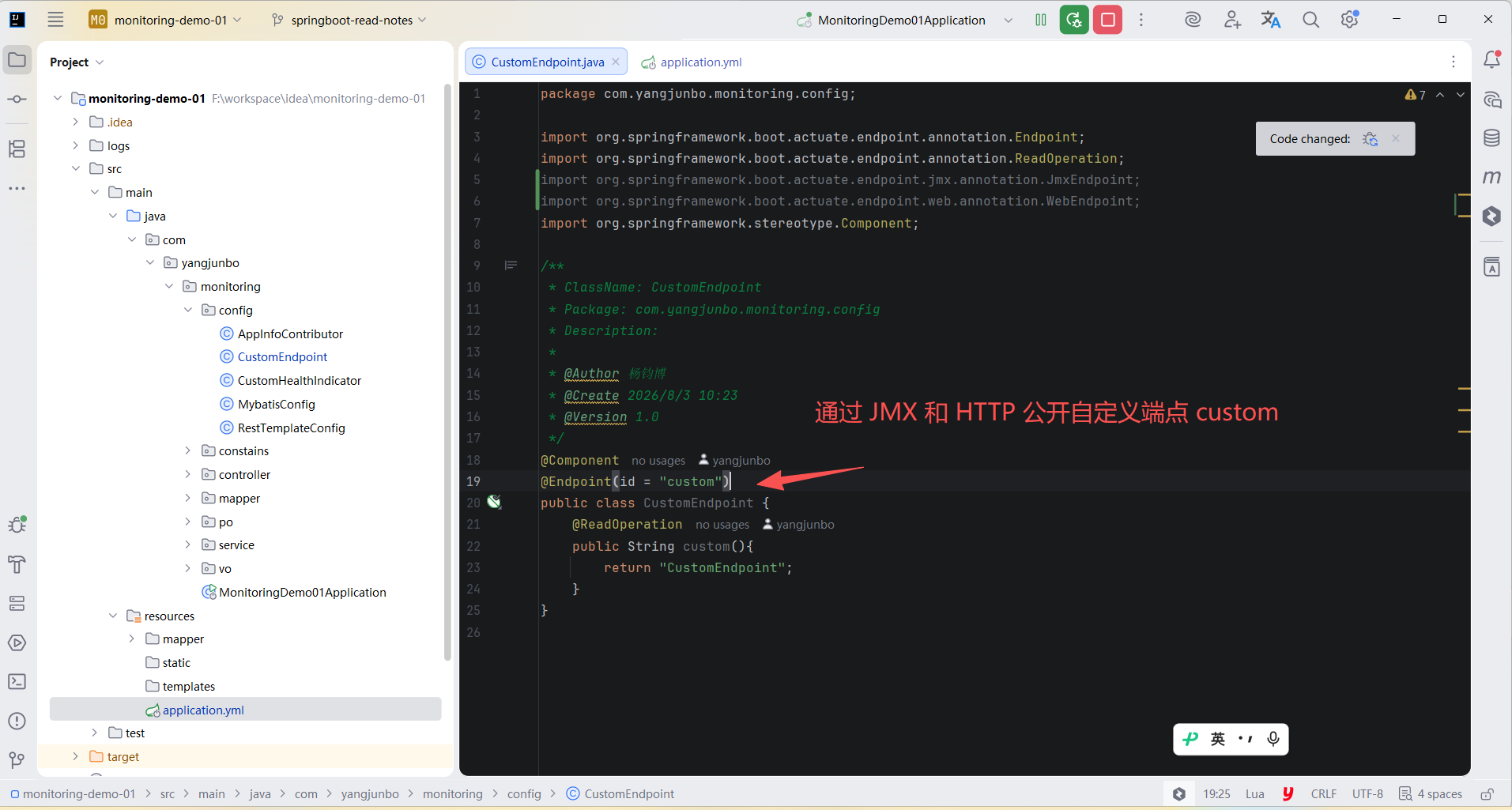Collapse the config package
This screenshot has width=1512, height=810.
(x=188, y=310)
